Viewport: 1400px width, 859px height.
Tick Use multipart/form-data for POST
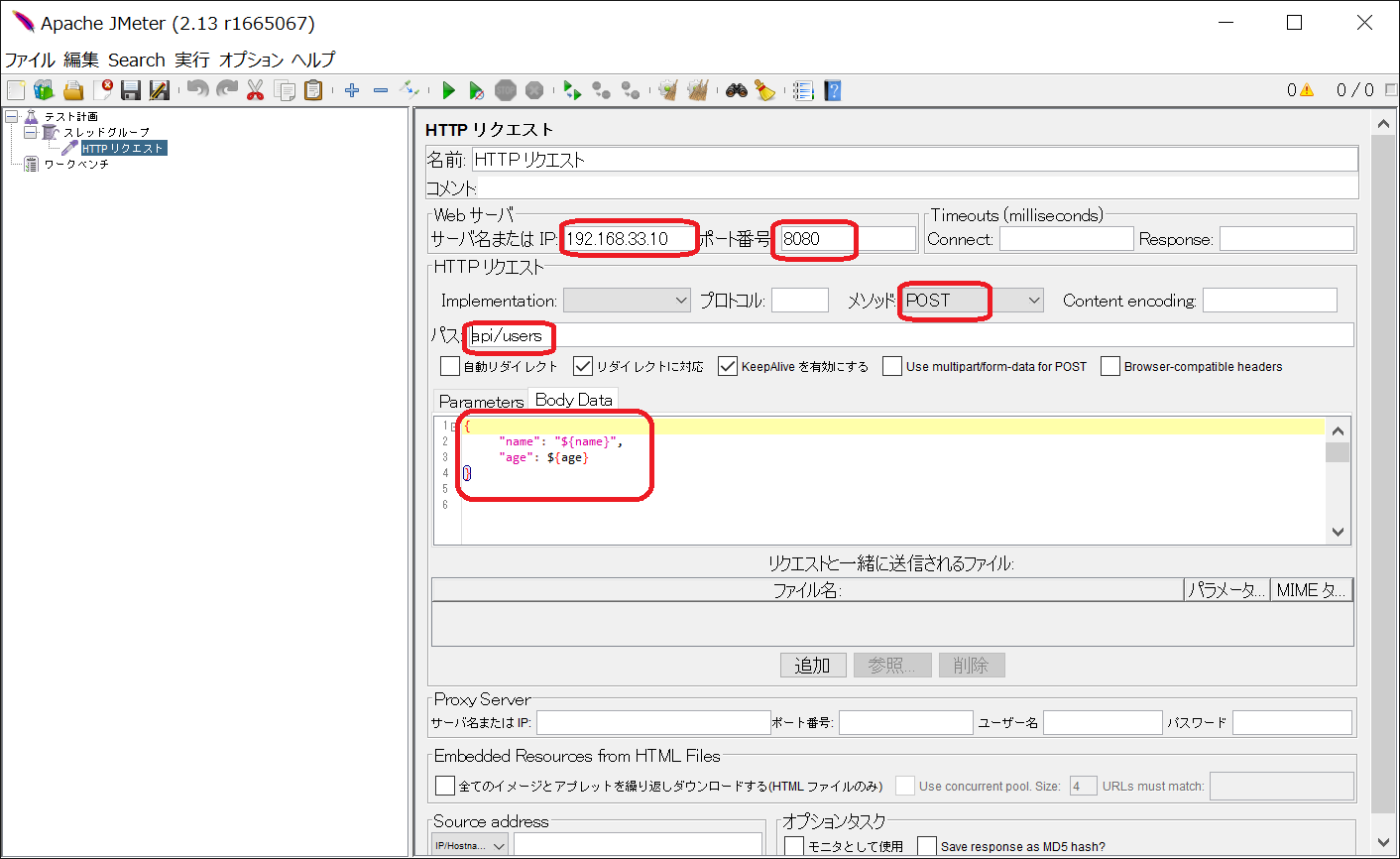point(892,366)
